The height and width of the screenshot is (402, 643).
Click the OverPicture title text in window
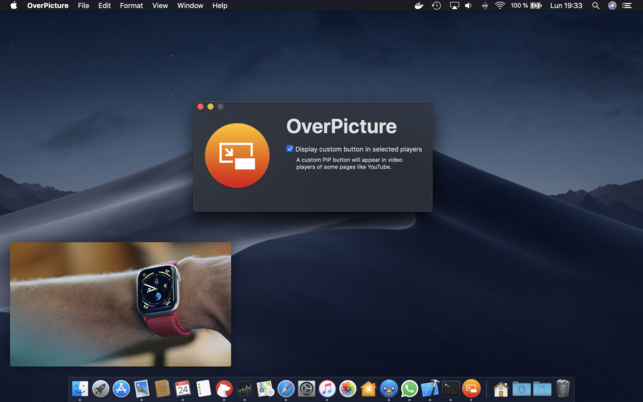click(342, 126)
